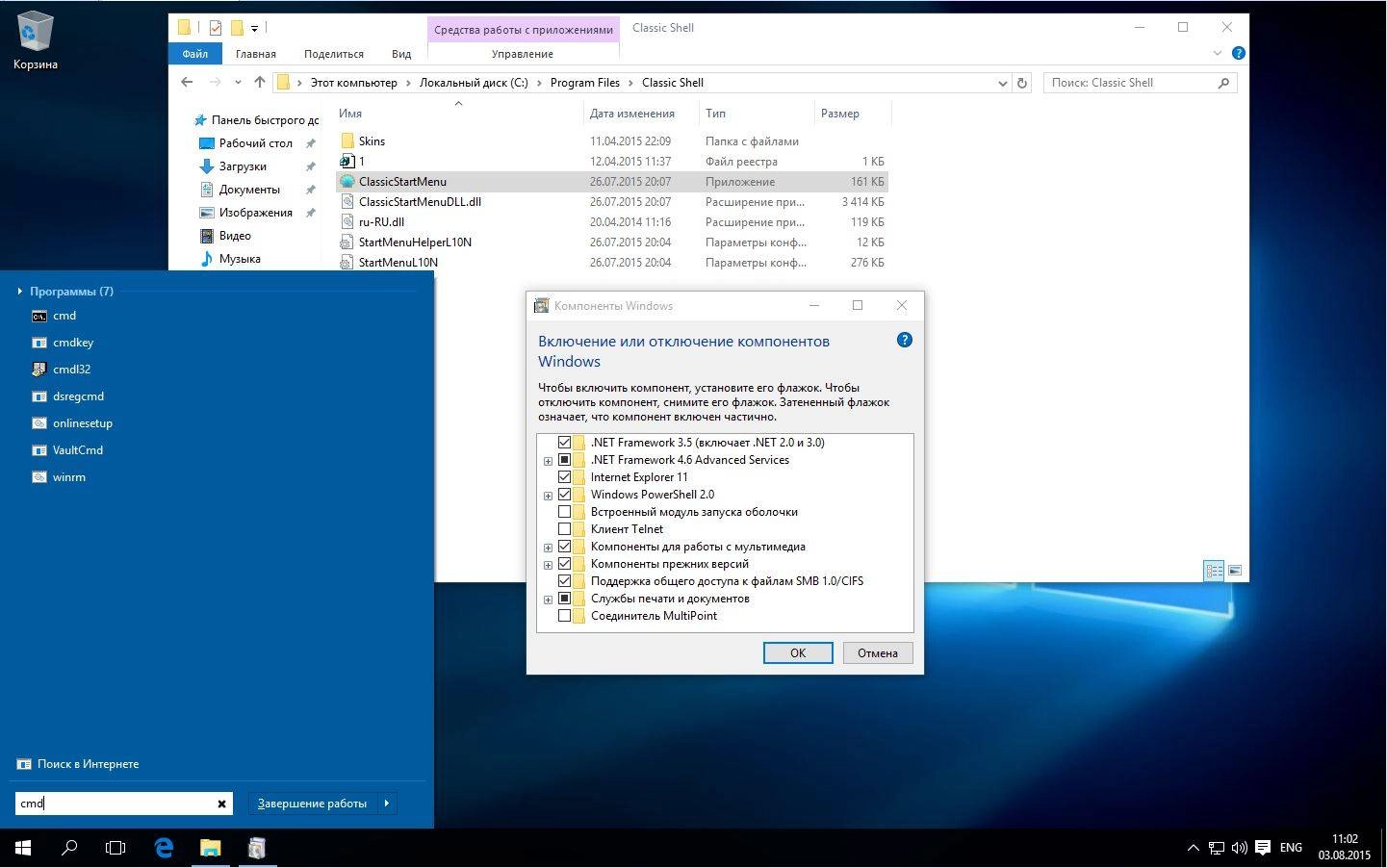The image size is (1387, 868).
Task: Switch ENG input language indicator
Action: pos(1291,849)
